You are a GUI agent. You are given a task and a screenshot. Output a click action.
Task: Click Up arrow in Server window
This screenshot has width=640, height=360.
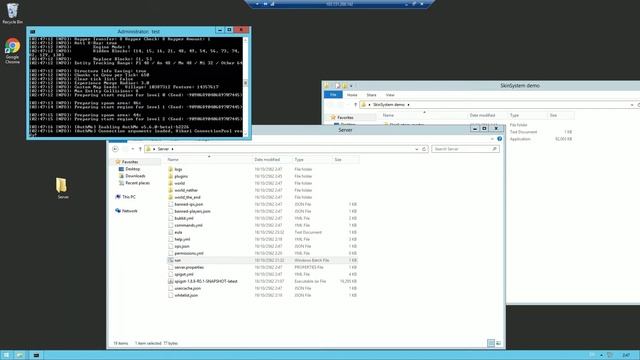coord(140,149)
